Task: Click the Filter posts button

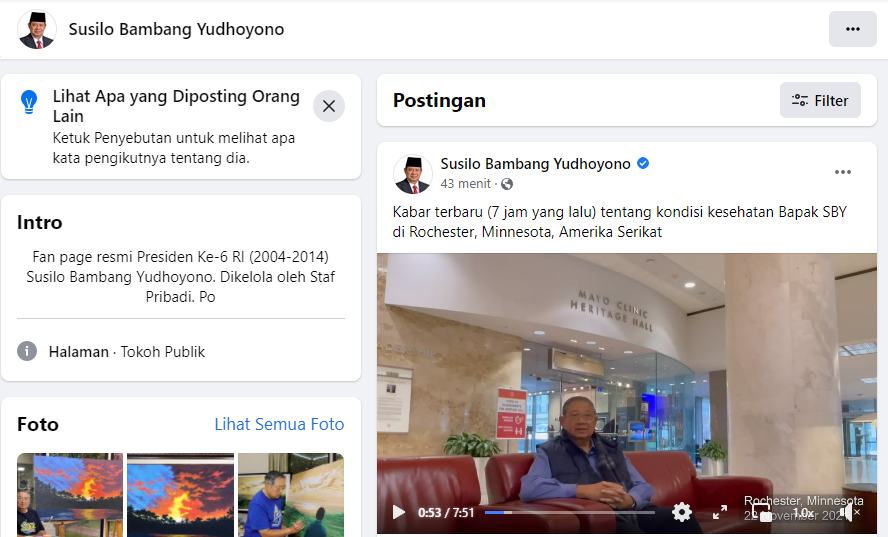Action: pyautogui.click(x=820, y=100)
